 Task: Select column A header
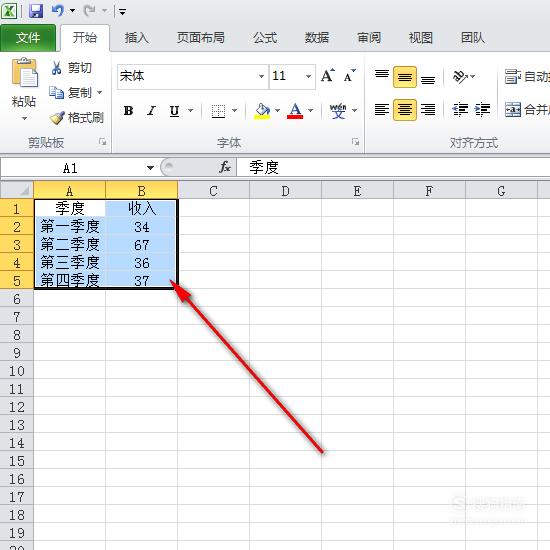[69, 190]
